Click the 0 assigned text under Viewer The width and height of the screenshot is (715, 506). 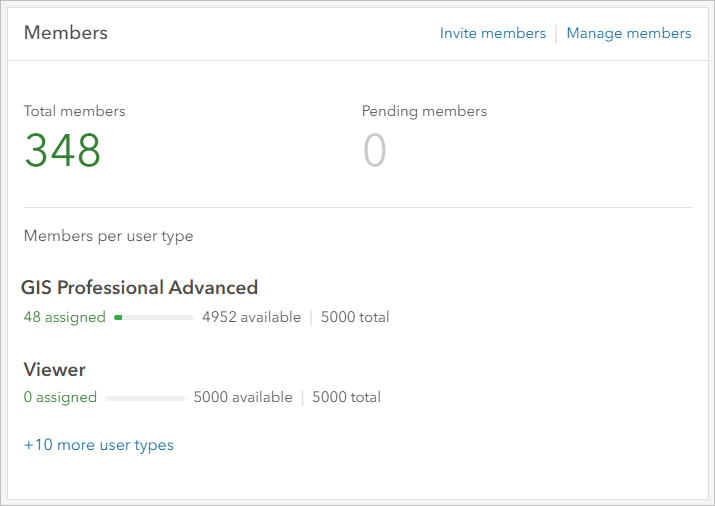pos(60,397)
